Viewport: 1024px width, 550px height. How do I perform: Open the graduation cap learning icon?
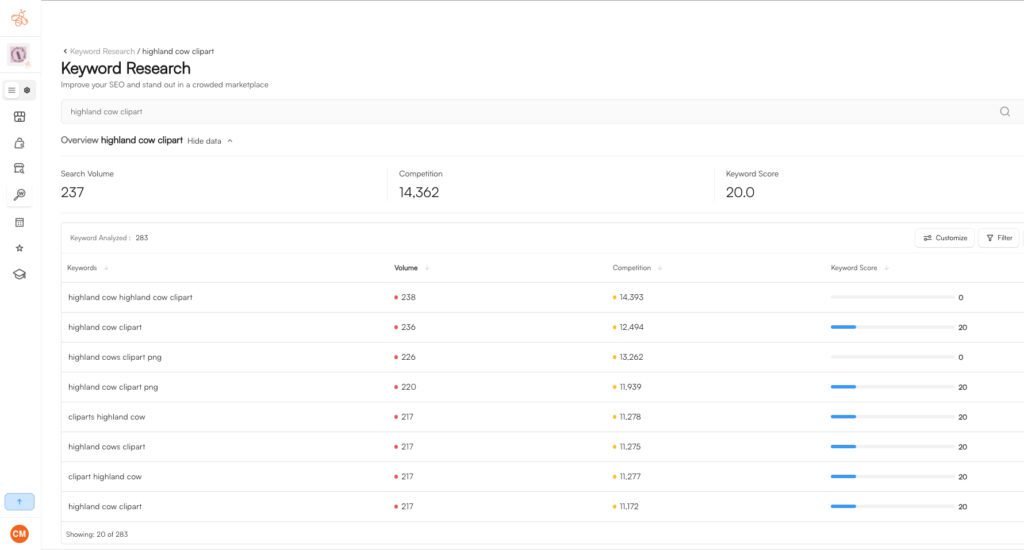pyautogui.click(x=19, y=274)
